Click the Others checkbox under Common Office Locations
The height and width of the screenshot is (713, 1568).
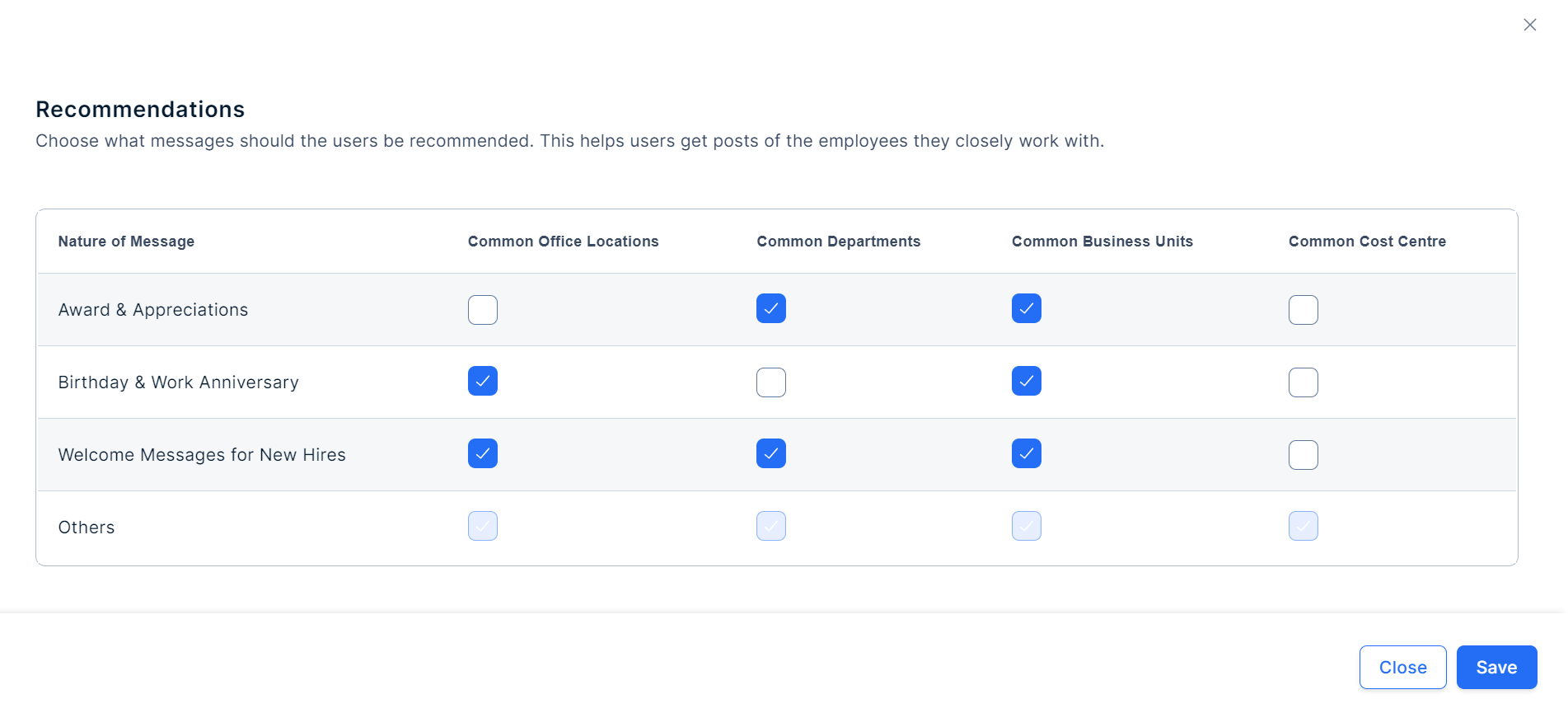(x=483, y=526)
